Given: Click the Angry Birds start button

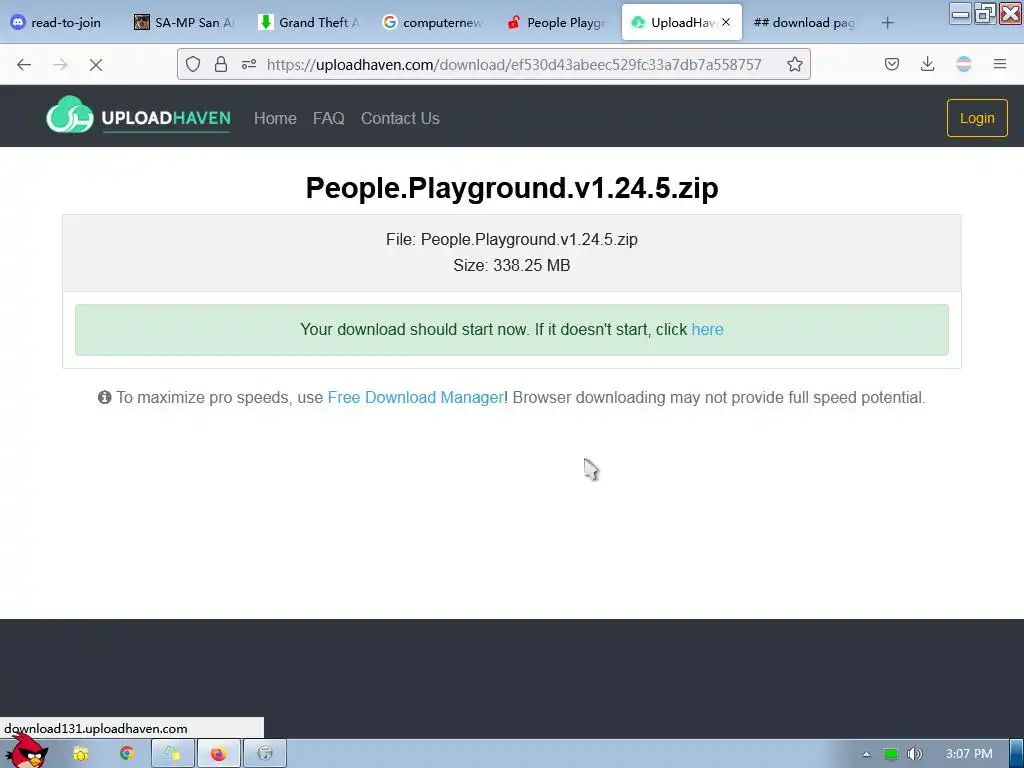Looking at the screenshot, I should (26, 752).
